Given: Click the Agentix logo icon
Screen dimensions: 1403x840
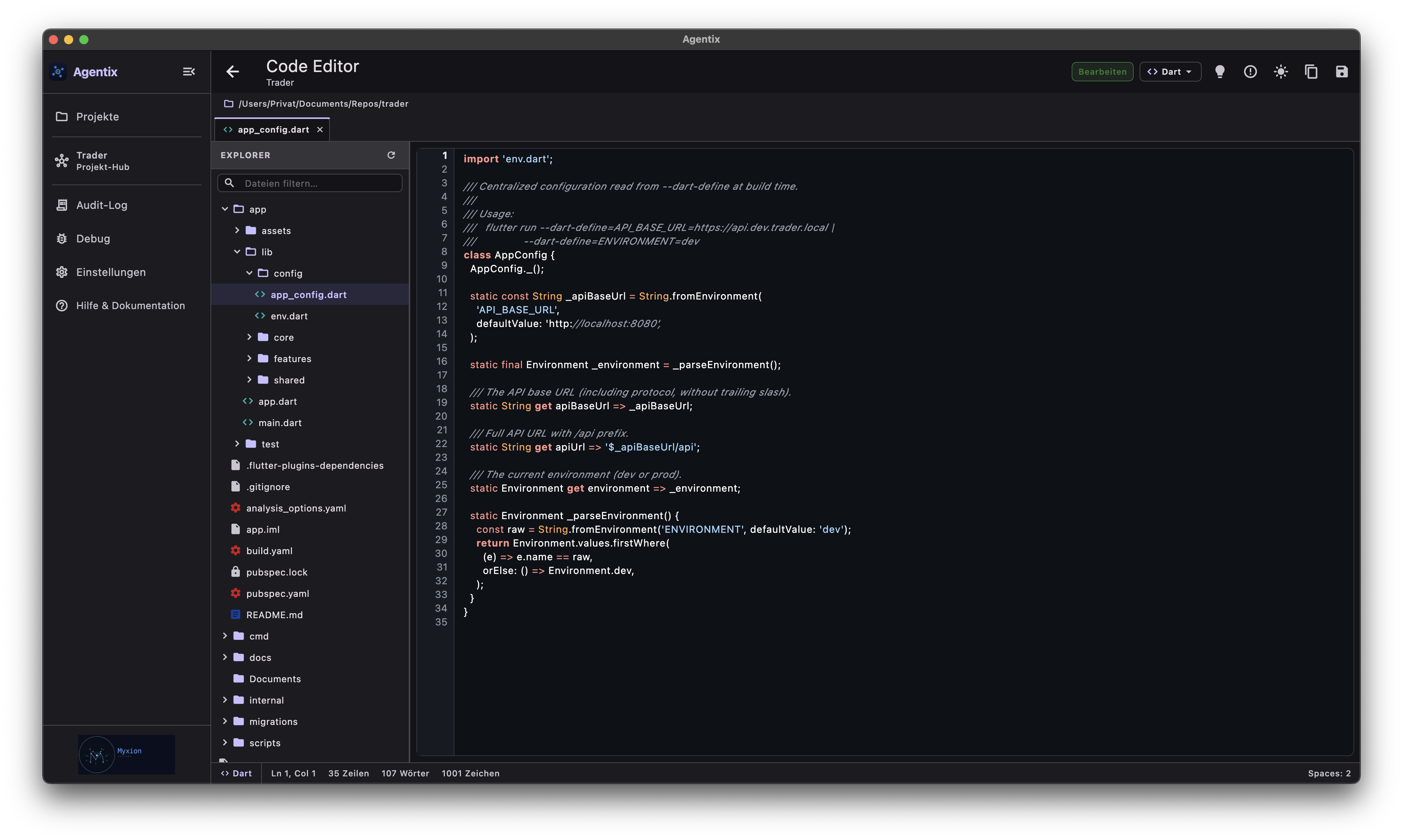Looking at the screenshot, I should point(58,72).
